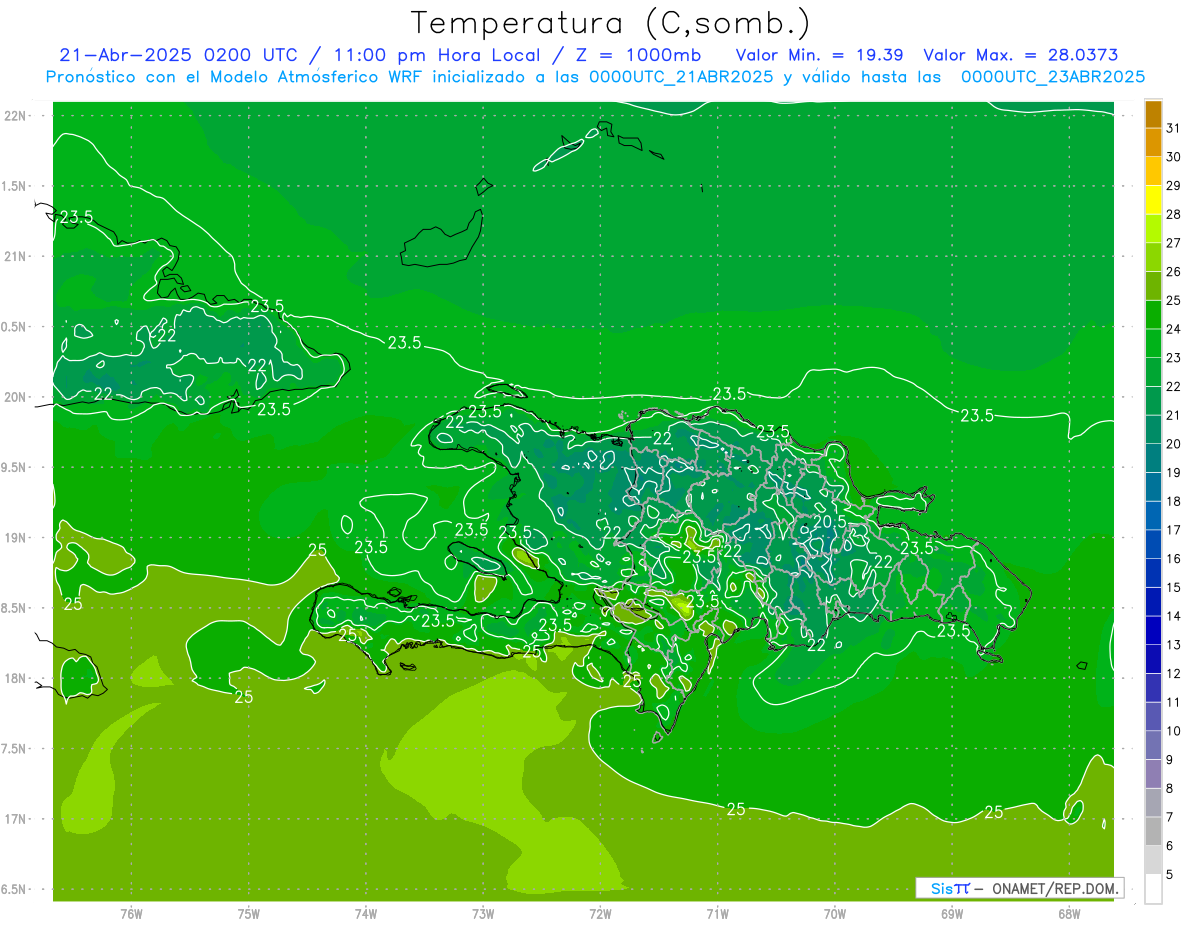Click the "24" colorbar scale label
This screenshot has height=927, width=1200.
pyautogui.click(x=1174, y=329)
